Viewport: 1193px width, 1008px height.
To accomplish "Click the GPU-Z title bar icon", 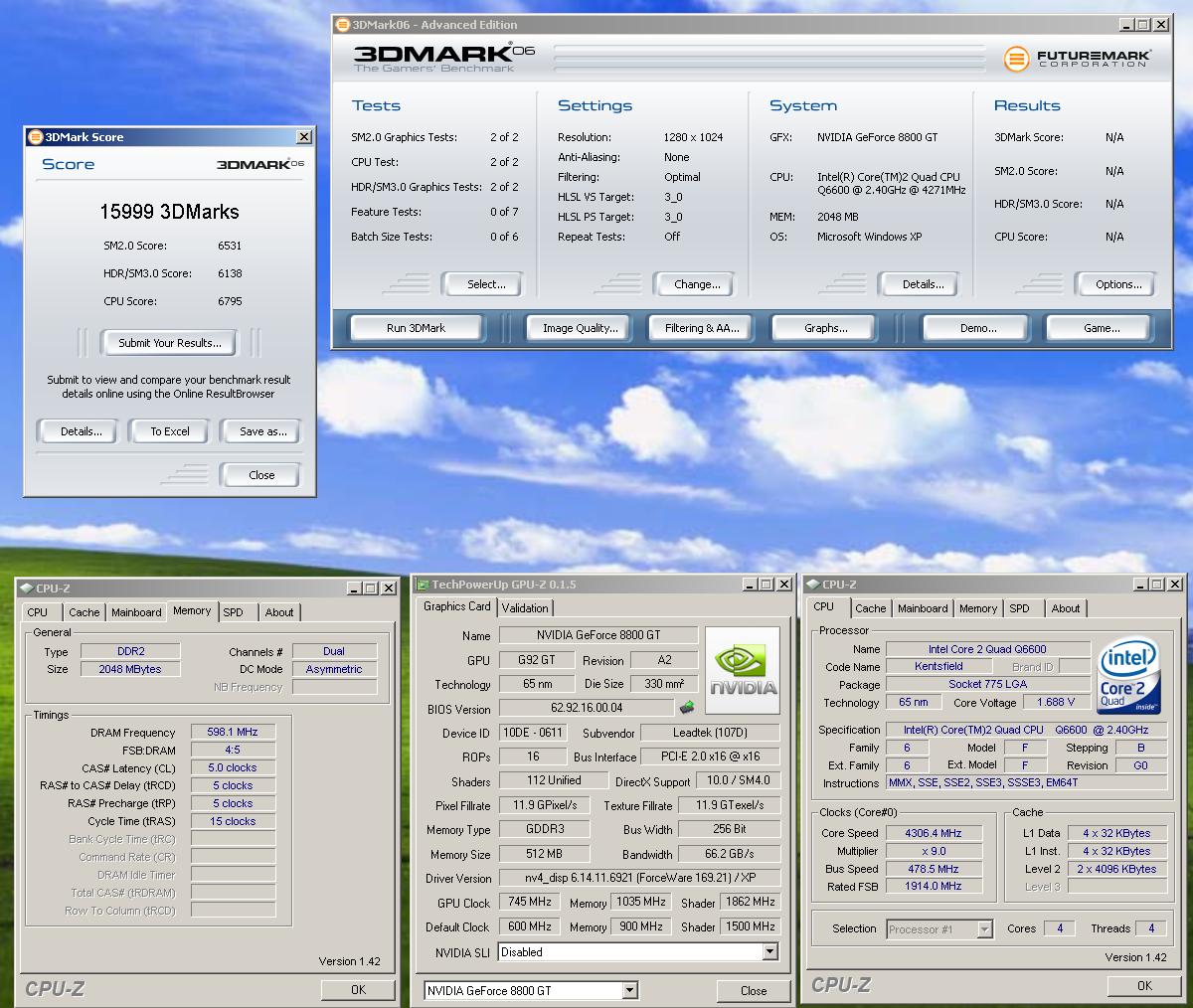I will [x=423, y=585].
